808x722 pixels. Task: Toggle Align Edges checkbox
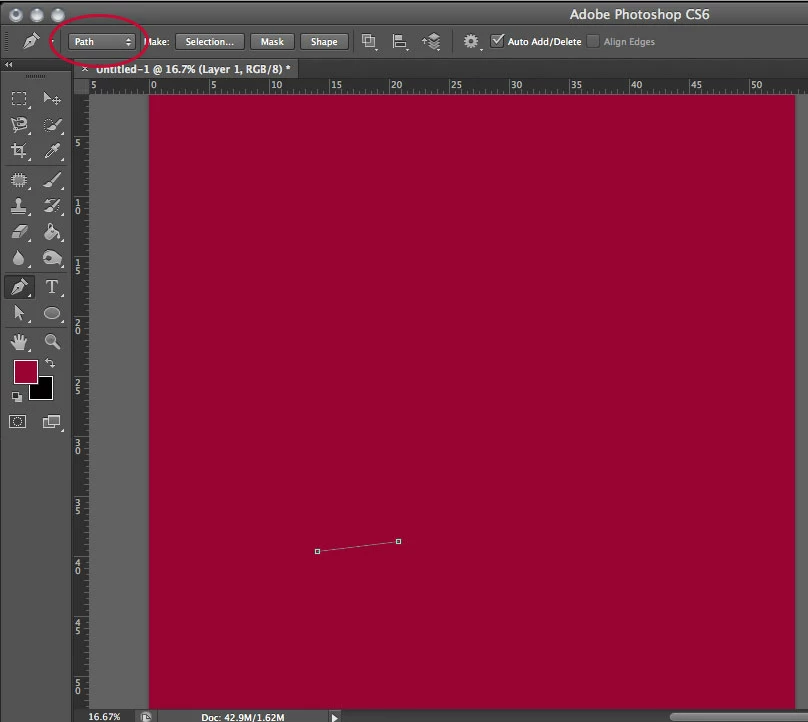pos(593,41)
